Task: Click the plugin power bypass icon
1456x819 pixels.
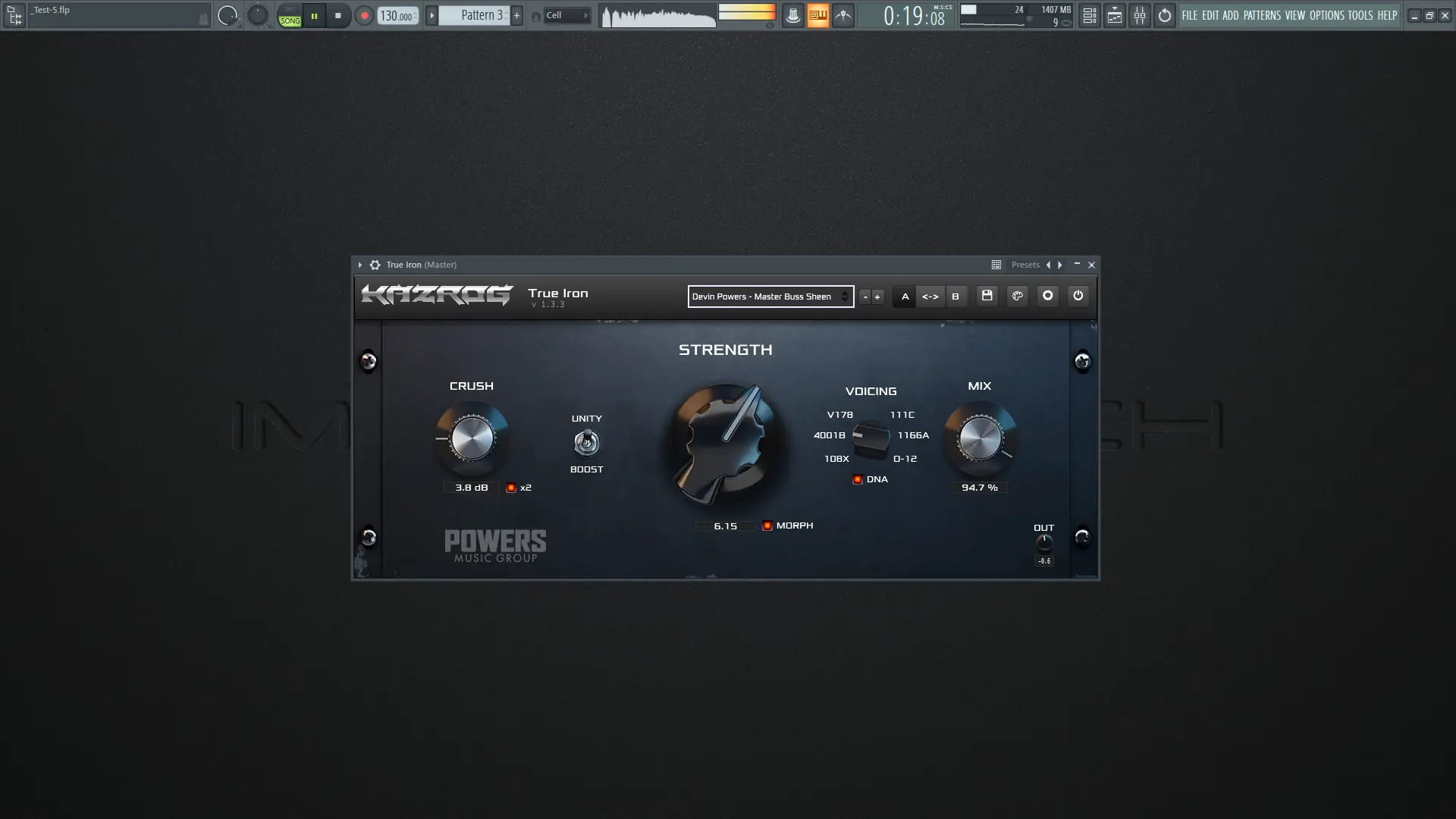Action: (1078, 296)
